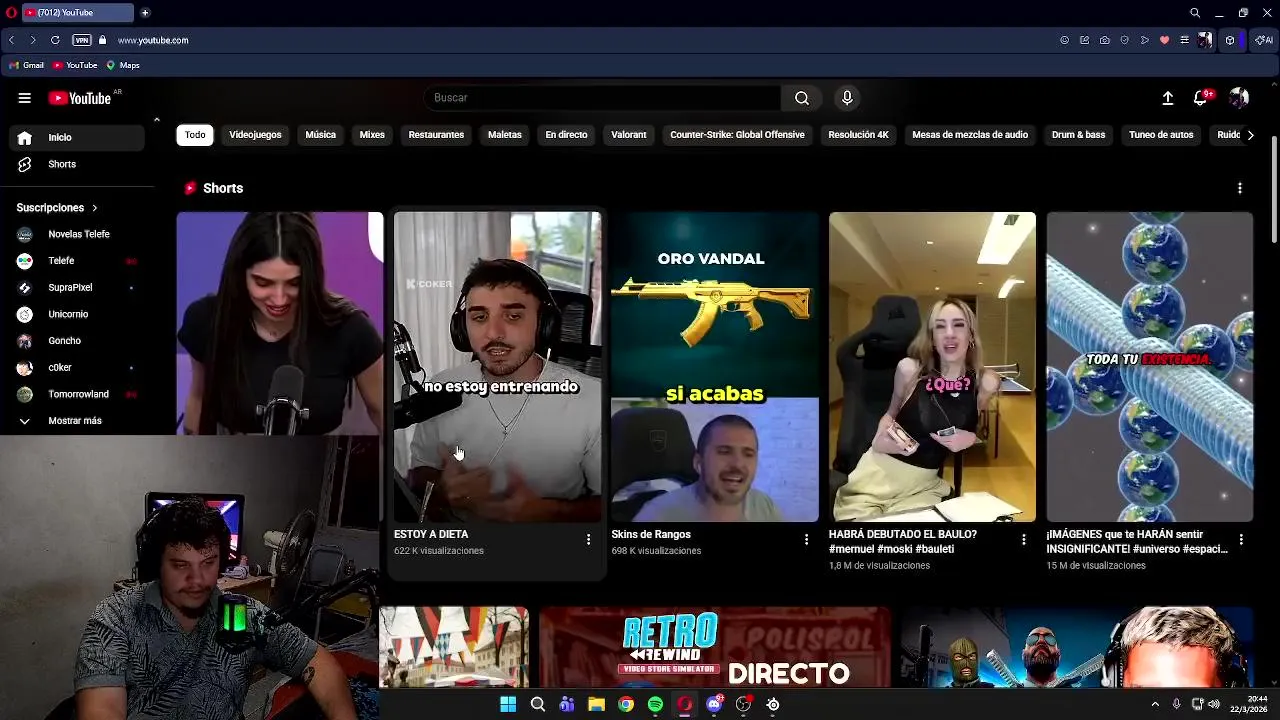The width and height of the screenshot is (1280, 720).
Task: Select the Videojuegos filter chip
Action: 255,135
